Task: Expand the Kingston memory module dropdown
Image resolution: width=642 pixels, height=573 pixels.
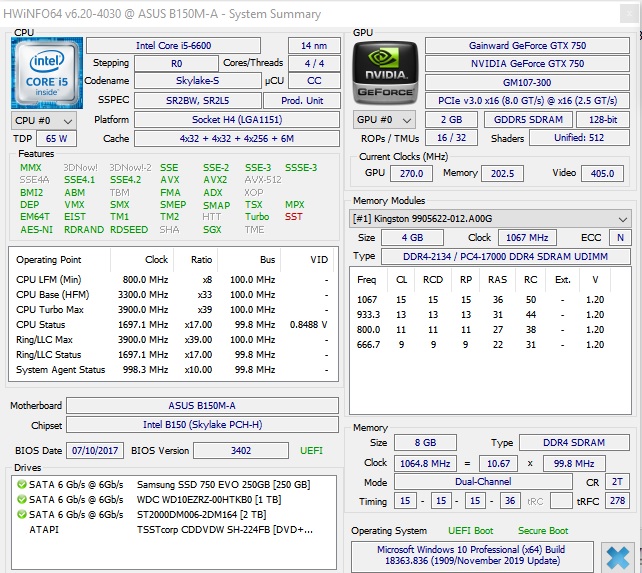Action: click(490, 219)
